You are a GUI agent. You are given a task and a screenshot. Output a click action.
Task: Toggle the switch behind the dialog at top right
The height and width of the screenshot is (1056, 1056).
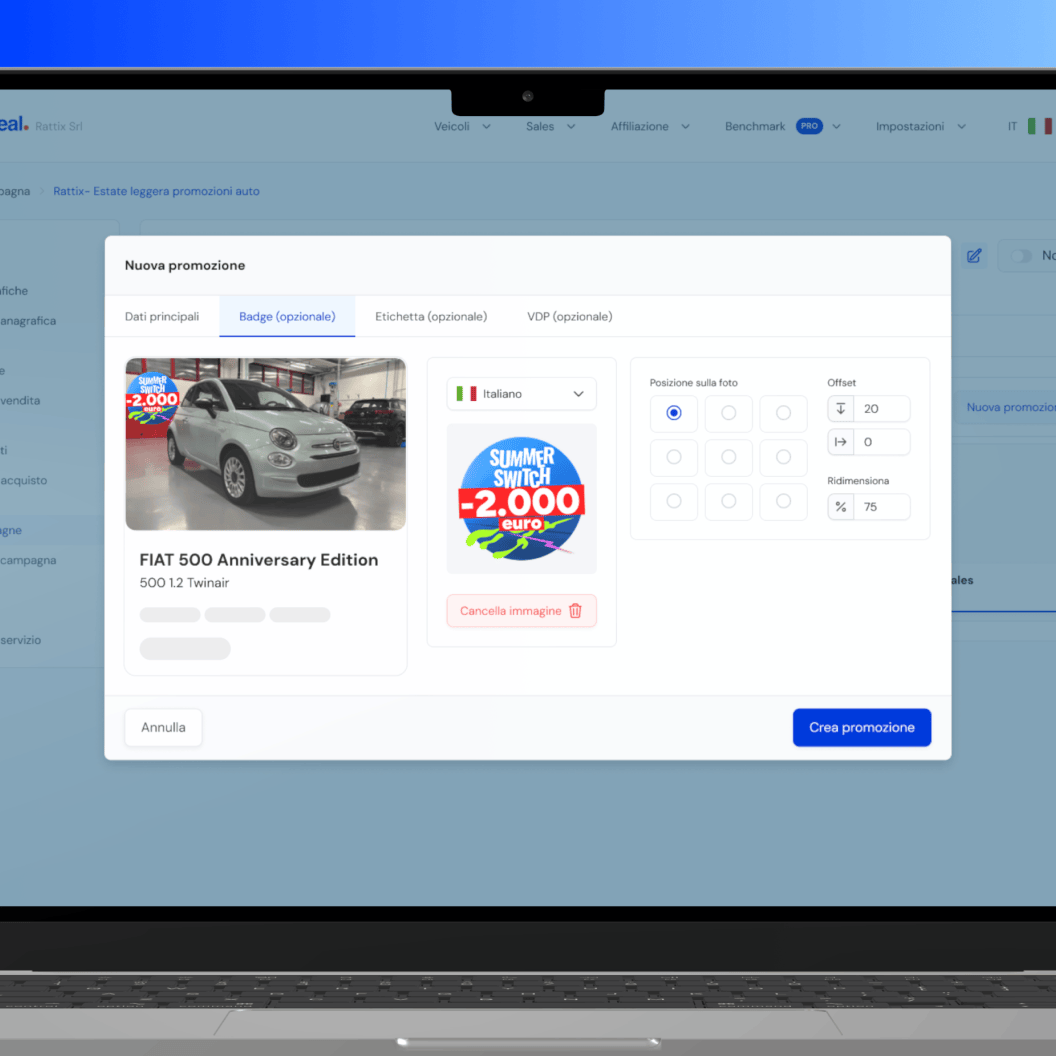click(1021, 256)
